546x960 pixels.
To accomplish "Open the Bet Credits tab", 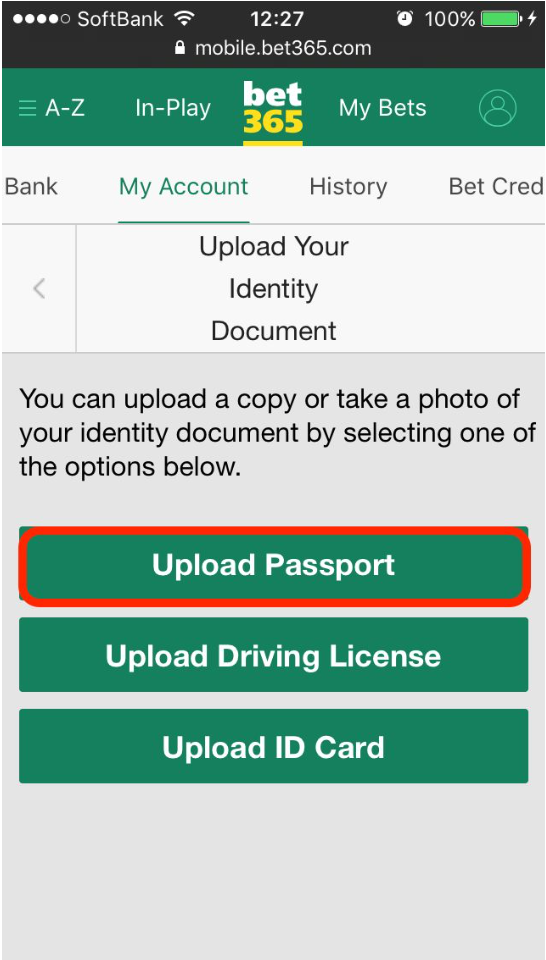I will pyautogui.click(x=496, y=187).
